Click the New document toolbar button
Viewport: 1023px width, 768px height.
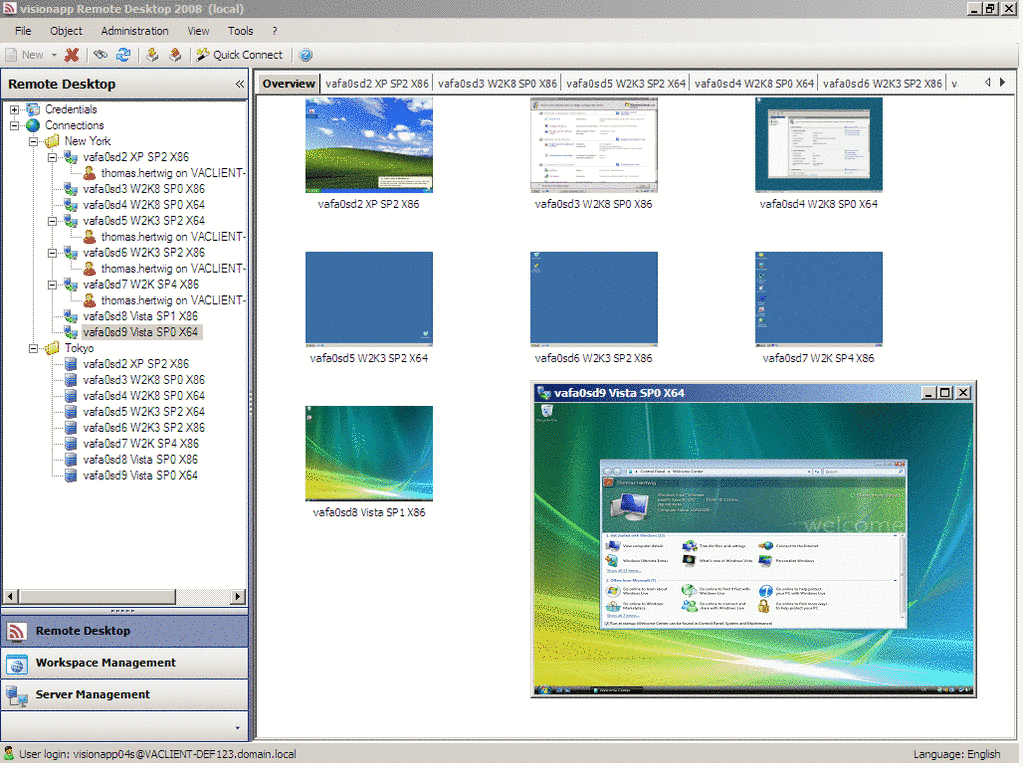(24, 55)
